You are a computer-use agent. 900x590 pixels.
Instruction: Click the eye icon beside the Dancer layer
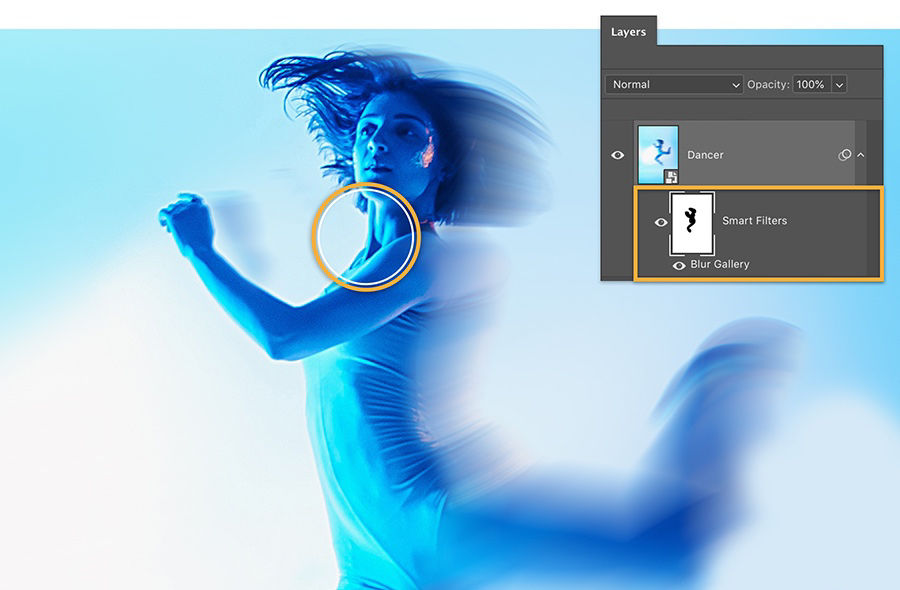tap(617, 154)
